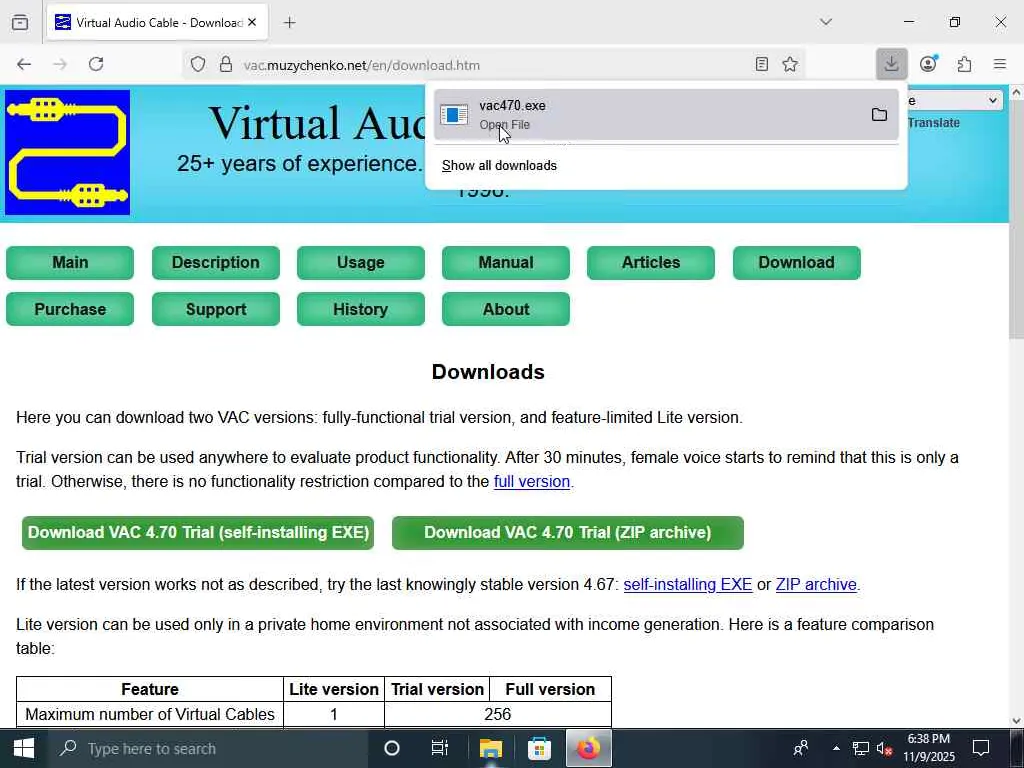Follow the full version link

tap(532, 482)
